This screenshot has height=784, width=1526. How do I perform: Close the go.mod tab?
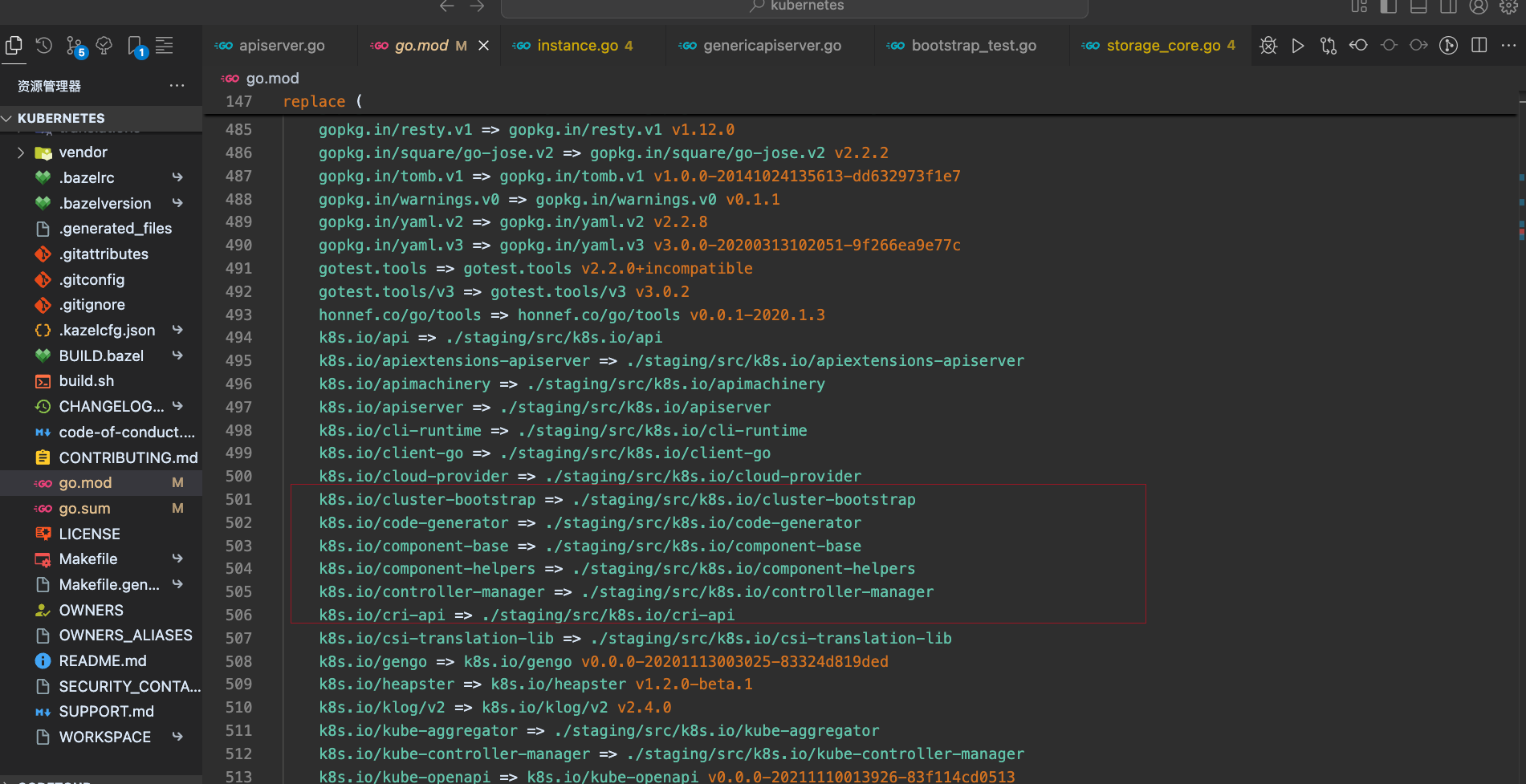pyautogui.click(x=484, y=46)
